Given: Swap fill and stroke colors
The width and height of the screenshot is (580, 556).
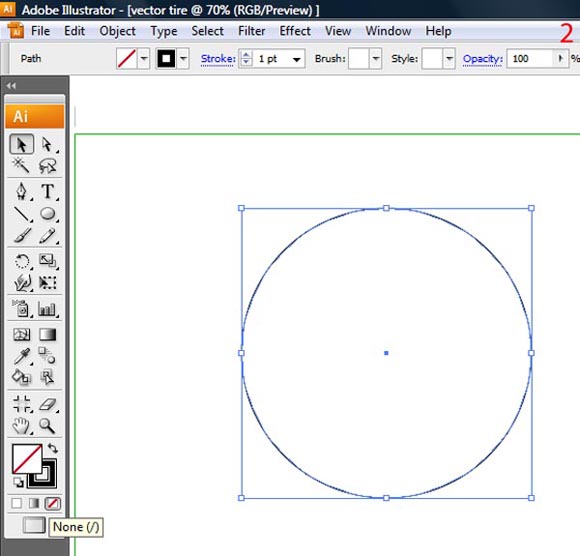Looking at the screenshot, I should (53, 448).
